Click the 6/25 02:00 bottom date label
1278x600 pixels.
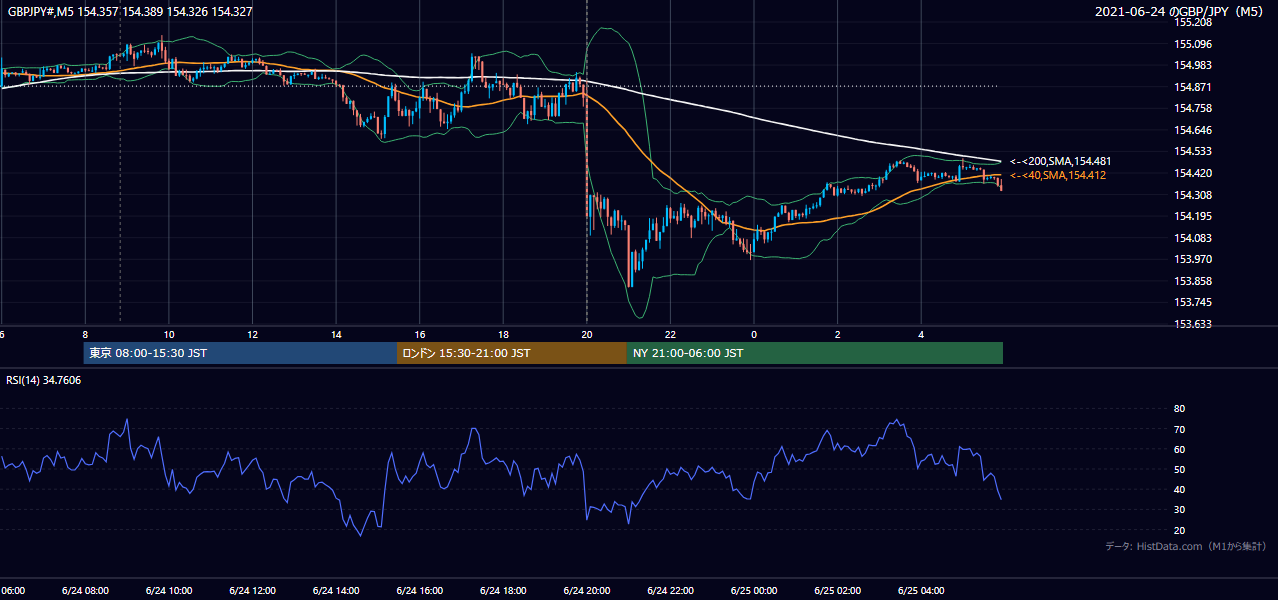click(x=836, y=591)
